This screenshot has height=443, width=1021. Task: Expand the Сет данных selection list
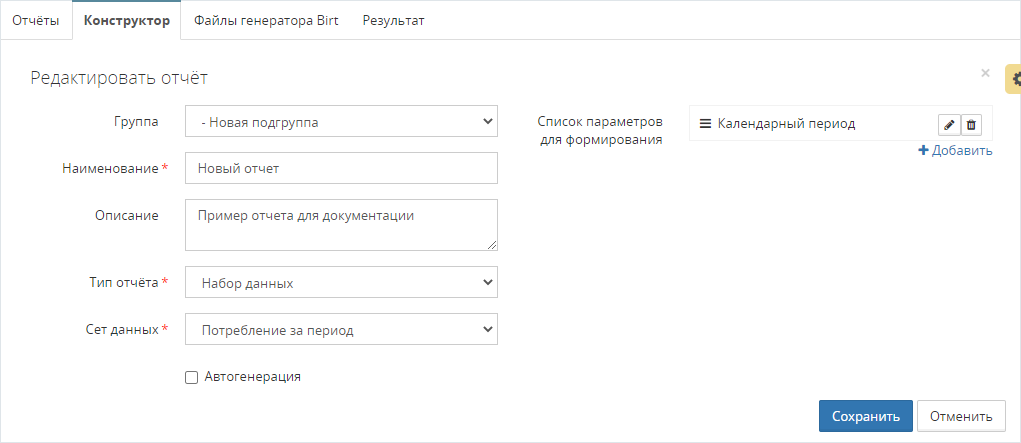[341, 329]
